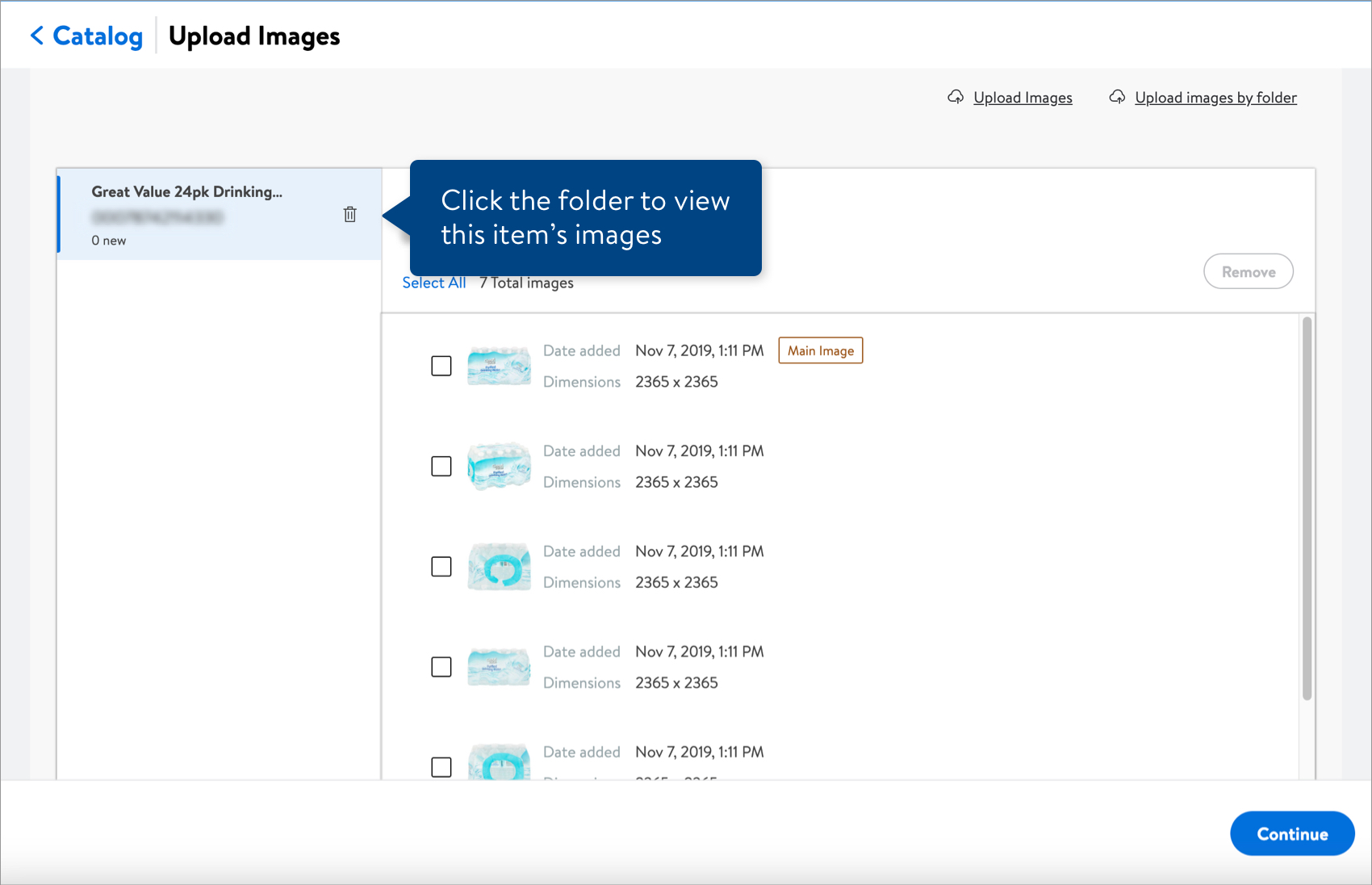
Task: Click the Main Image badge
Action: [820, 350]
